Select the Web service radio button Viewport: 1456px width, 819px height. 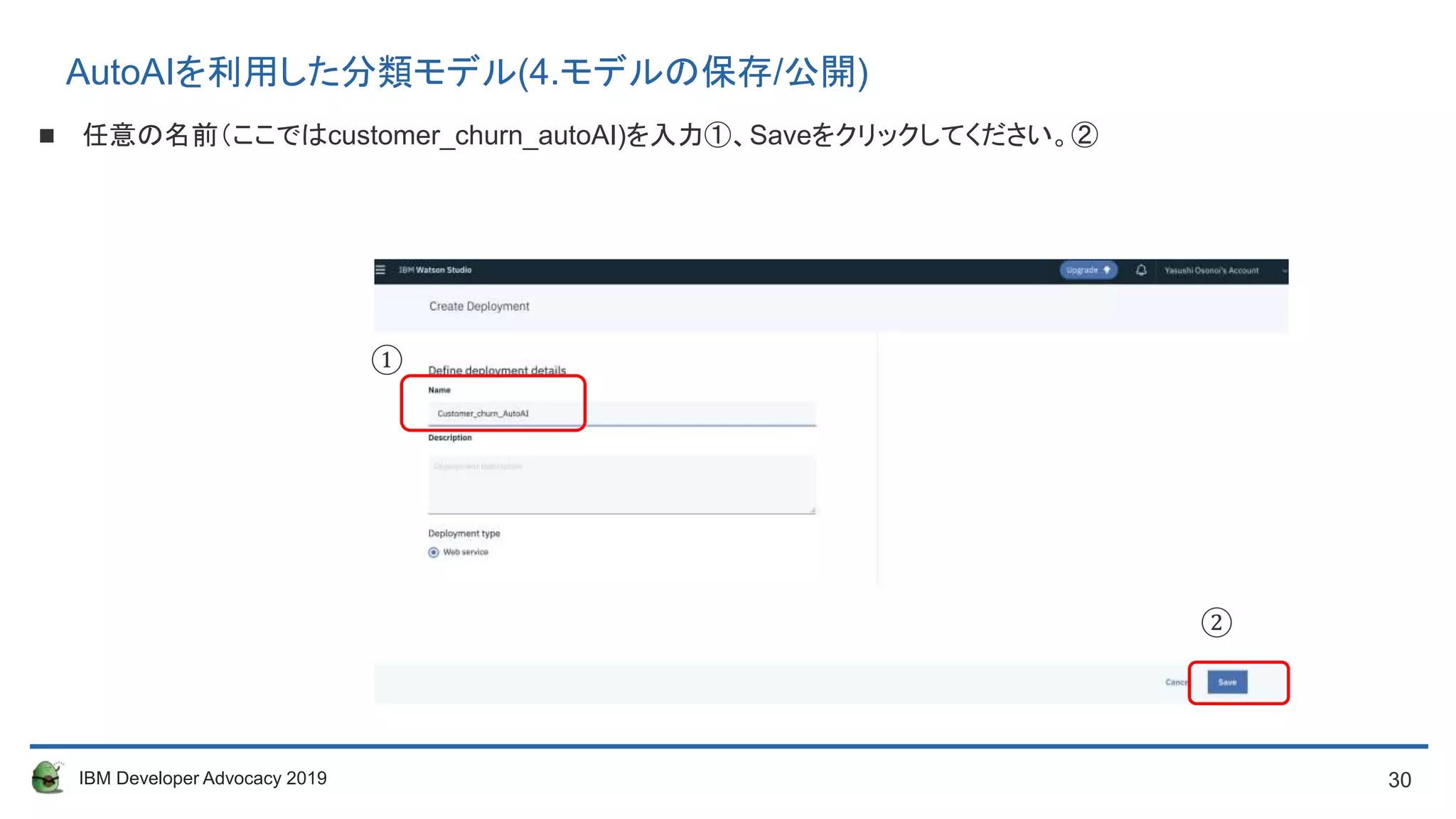[x=434, y=552]
